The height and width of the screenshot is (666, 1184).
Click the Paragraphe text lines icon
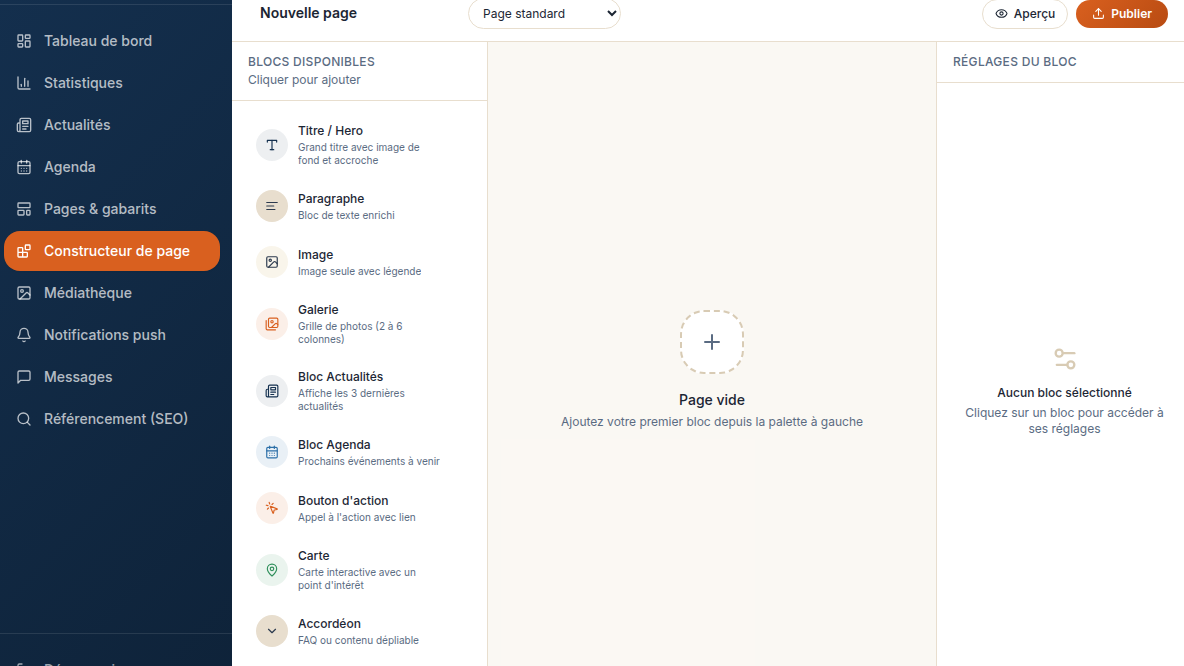(272, 206)
